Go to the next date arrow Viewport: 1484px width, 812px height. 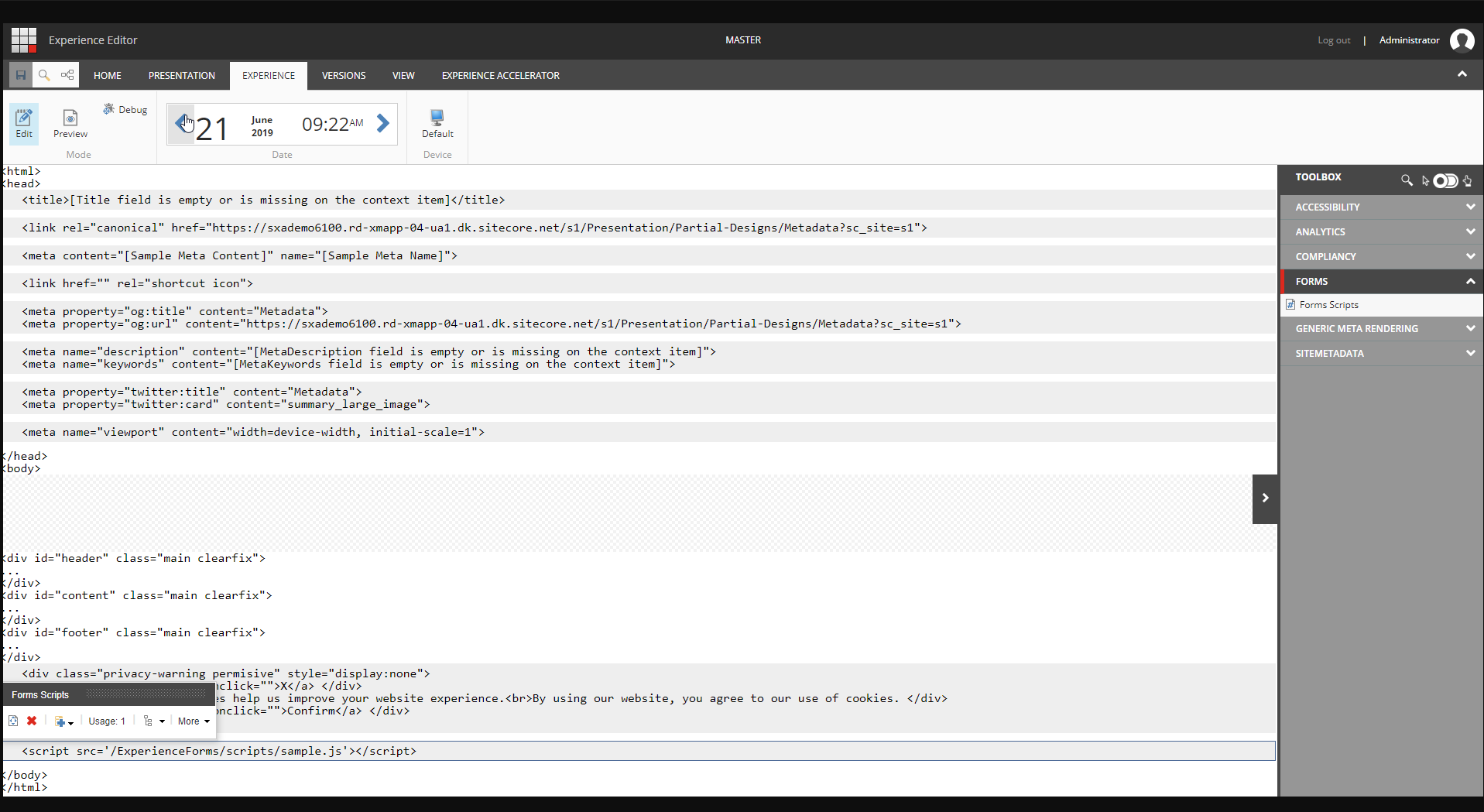tap(383, 123)
